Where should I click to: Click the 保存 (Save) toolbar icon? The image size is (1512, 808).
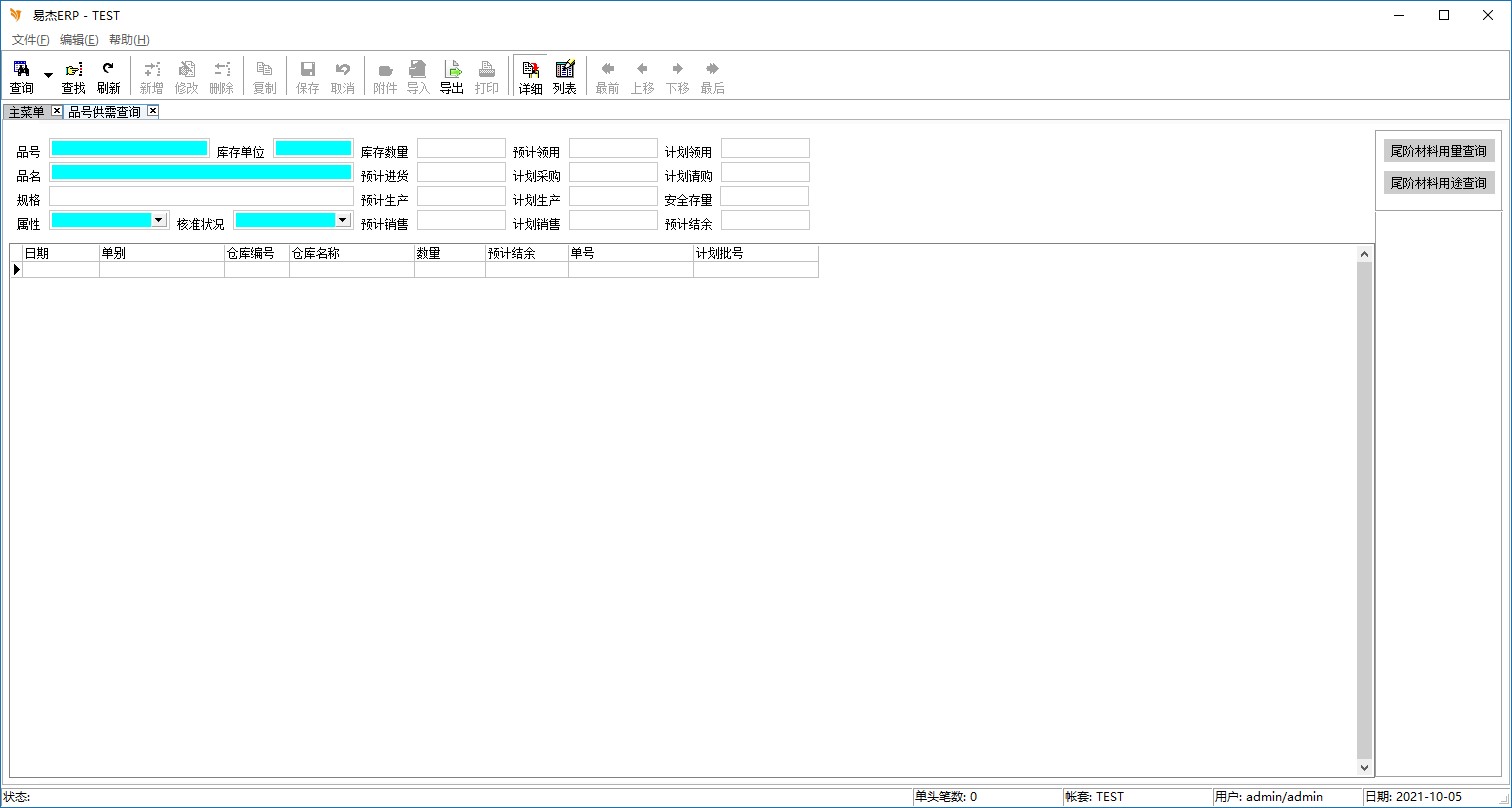[308, 76]
